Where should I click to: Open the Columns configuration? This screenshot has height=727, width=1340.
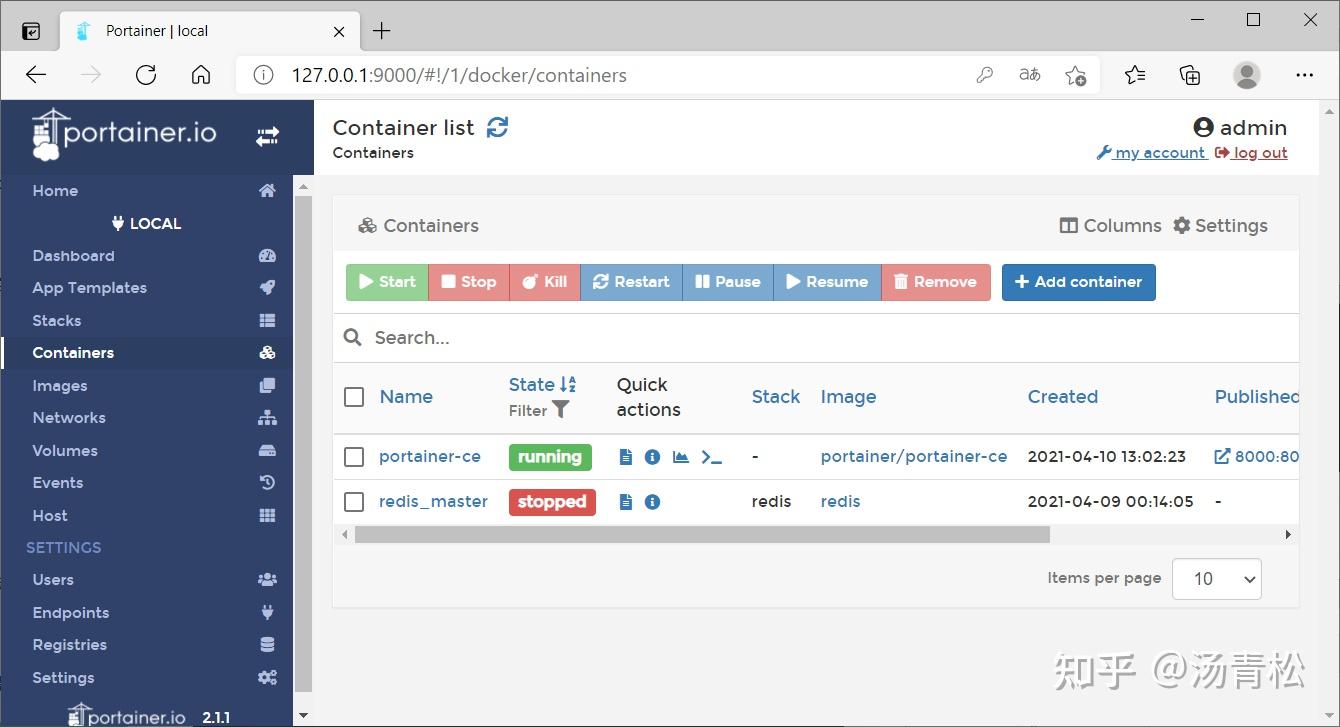tap(1110, 225)
